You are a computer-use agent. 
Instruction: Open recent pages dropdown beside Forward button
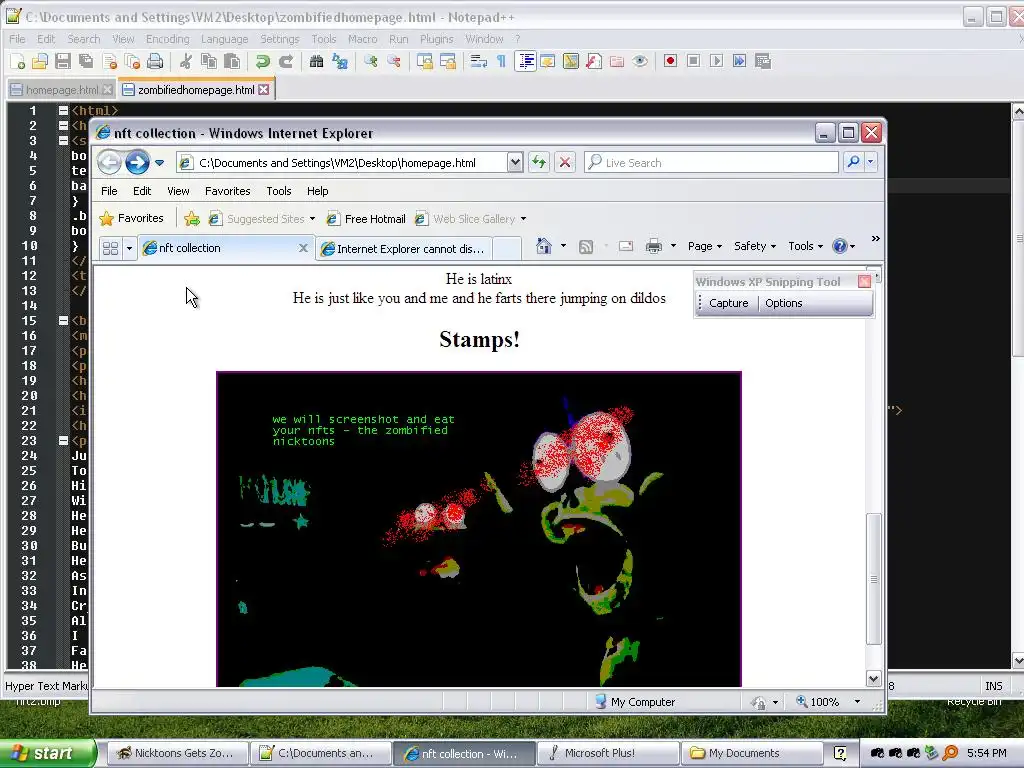pos(159,163)
